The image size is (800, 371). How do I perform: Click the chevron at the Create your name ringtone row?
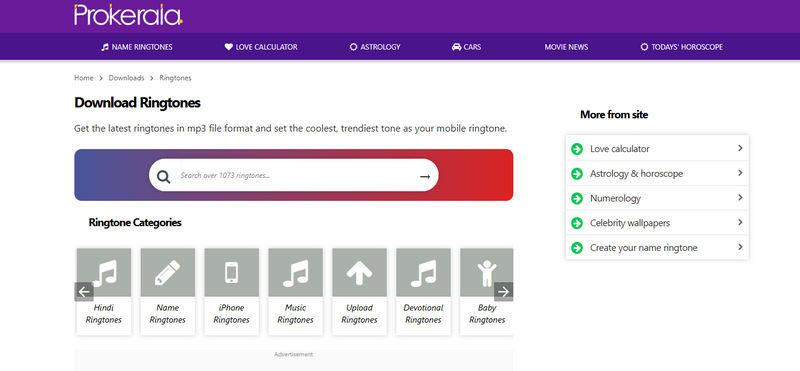click(740, 247)
